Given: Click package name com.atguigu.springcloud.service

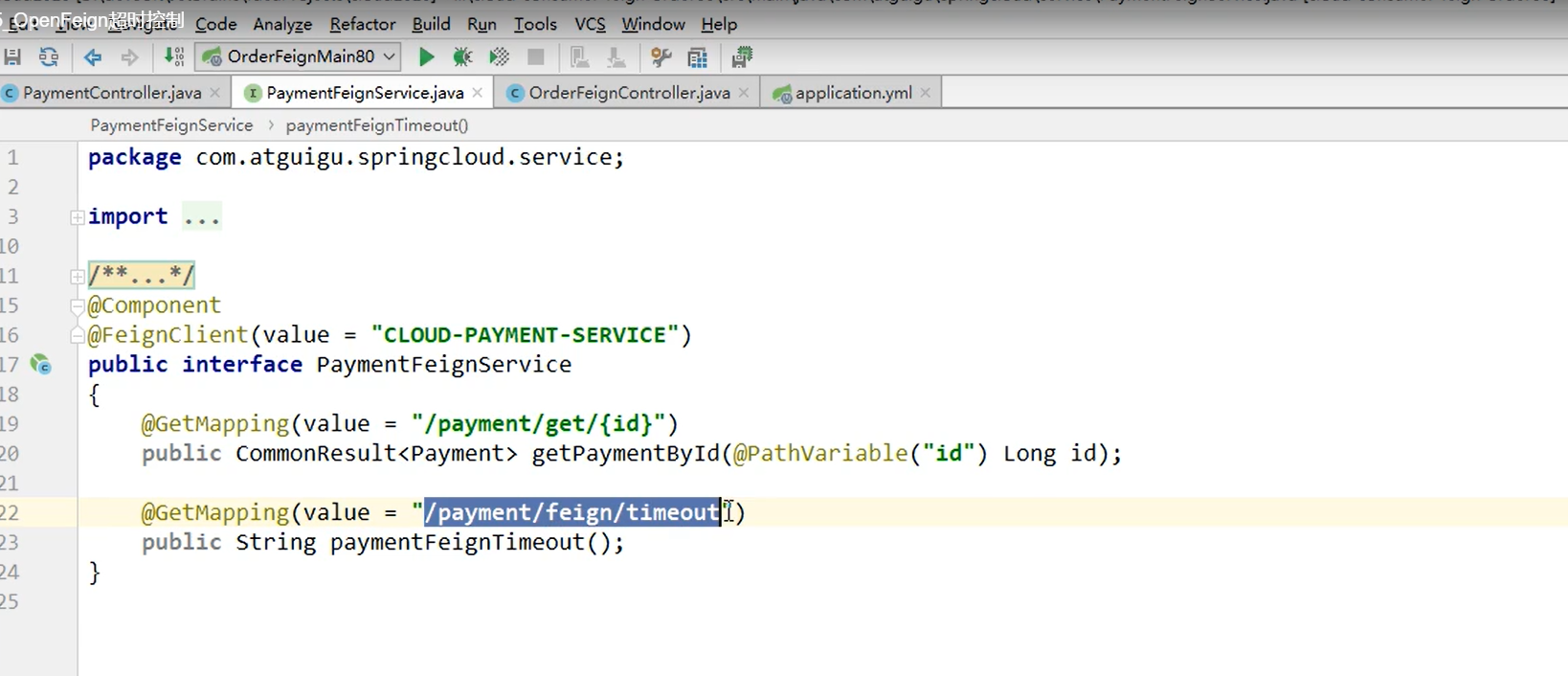Looking at the screenshot, I should coord(403,158).
